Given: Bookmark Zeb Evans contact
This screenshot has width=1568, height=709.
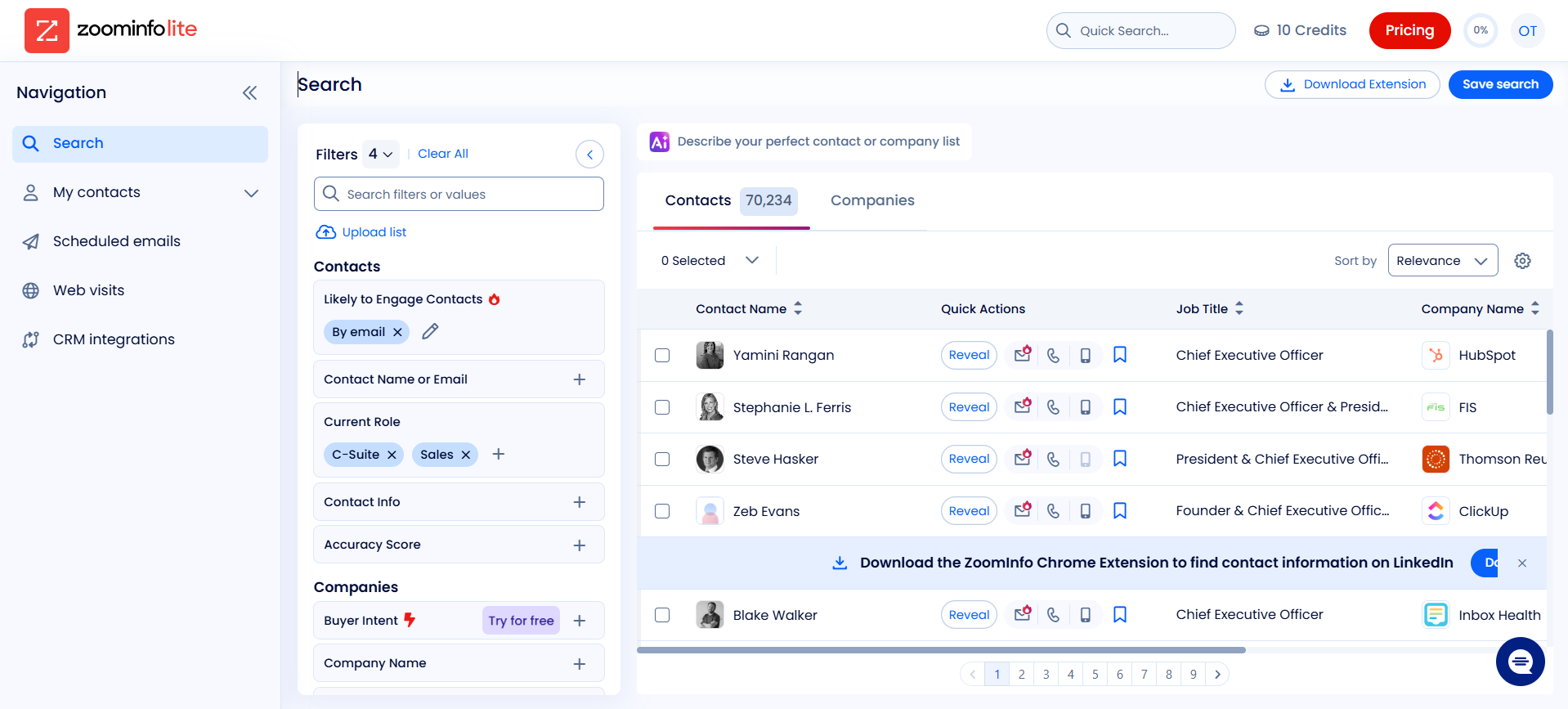Looking at the screenshot, I should (1120, 510).
